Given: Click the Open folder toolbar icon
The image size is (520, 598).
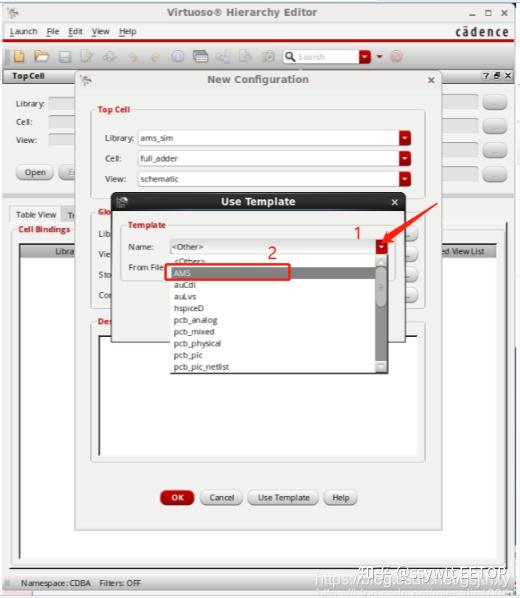Looking at the screenshot, I should click(x=41, y=56).
